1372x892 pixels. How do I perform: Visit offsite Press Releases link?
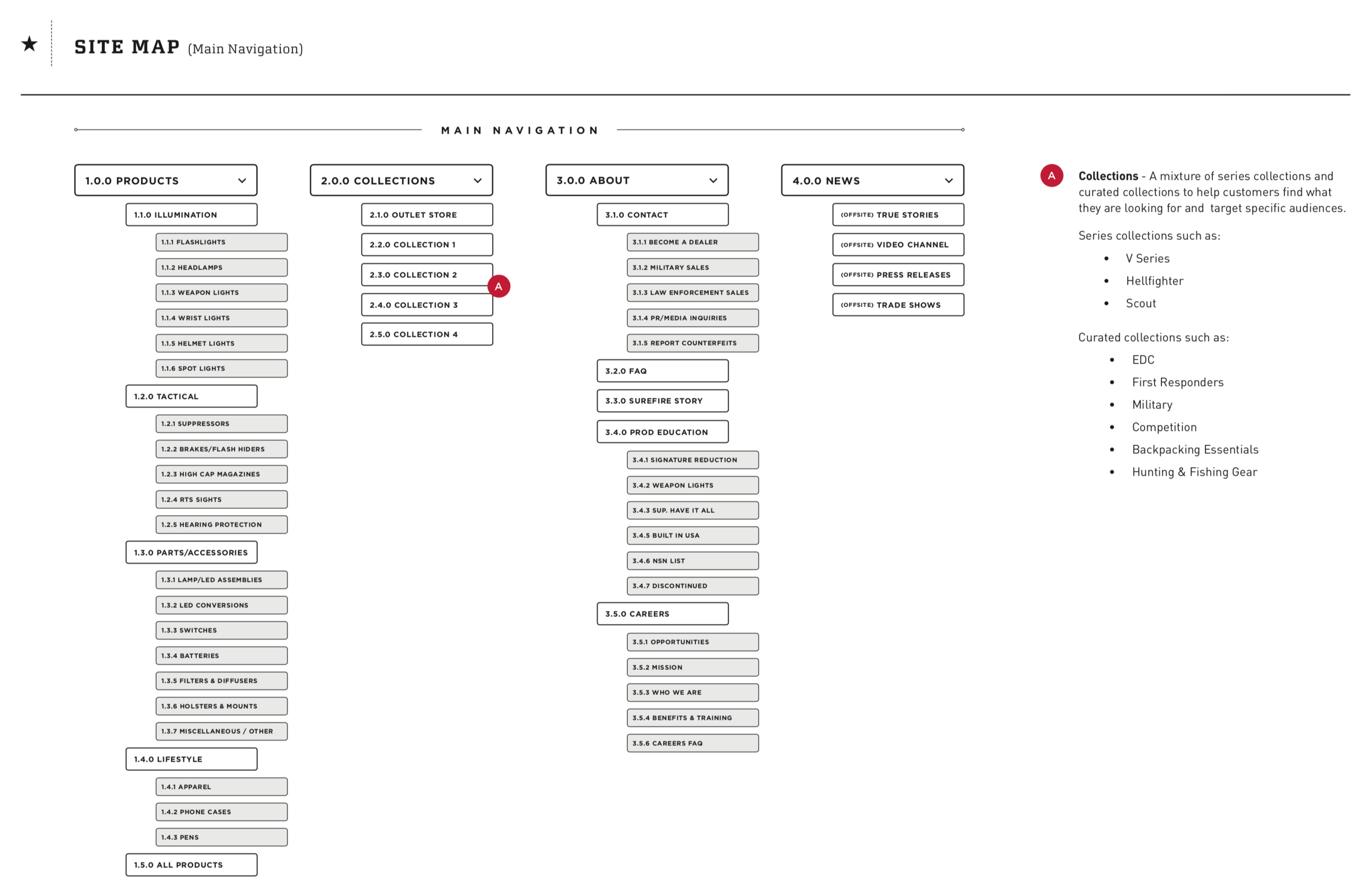tap(898, 275)
